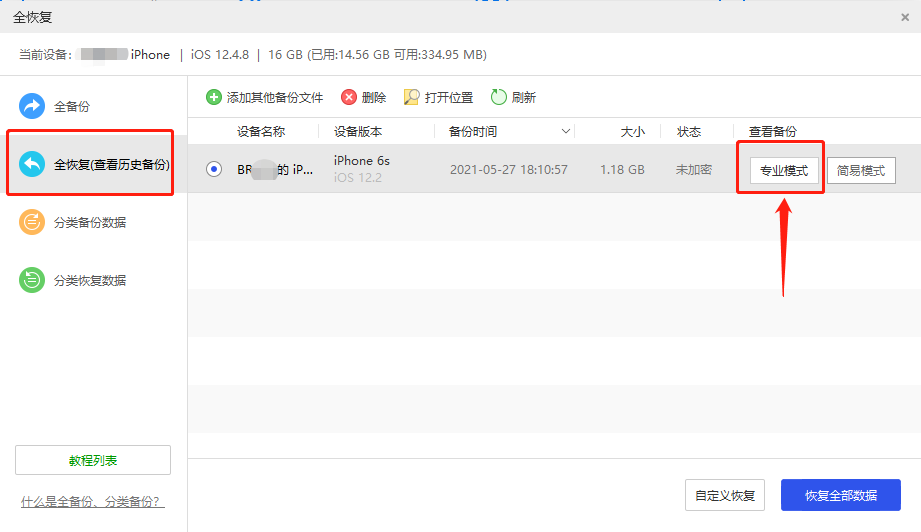Click the green plus add-backup icon
The image size is (921, 532).
tap(214, 97)
